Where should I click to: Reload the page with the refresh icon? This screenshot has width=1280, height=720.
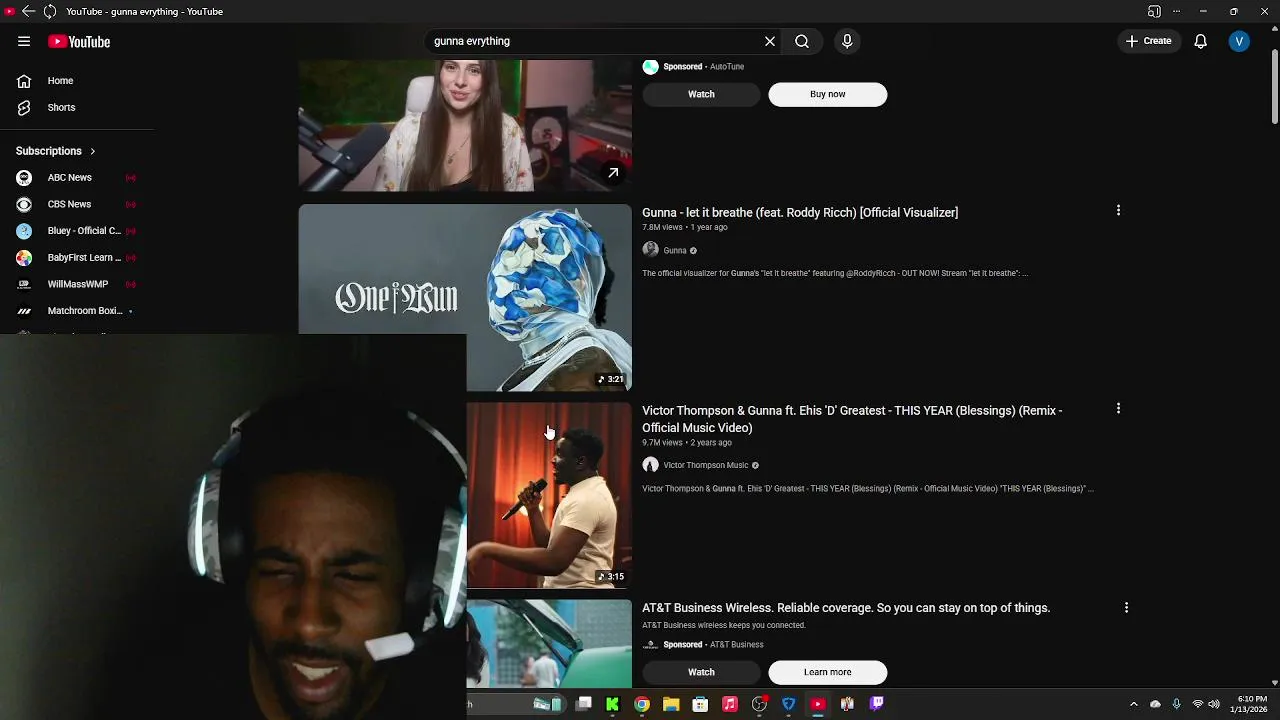(x=49, y=11)
